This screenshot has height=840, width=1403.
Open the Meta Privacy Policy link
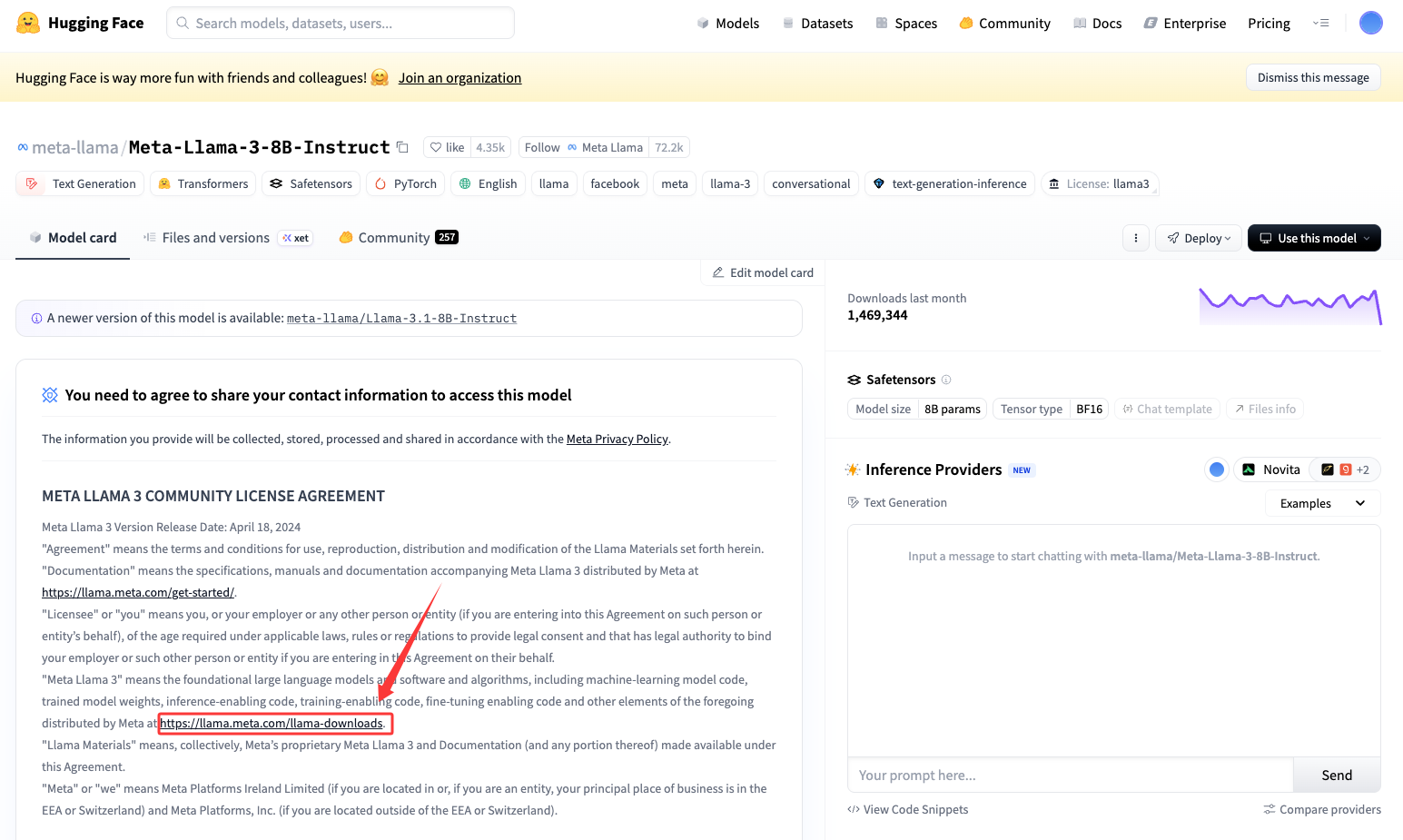[618, 440]
